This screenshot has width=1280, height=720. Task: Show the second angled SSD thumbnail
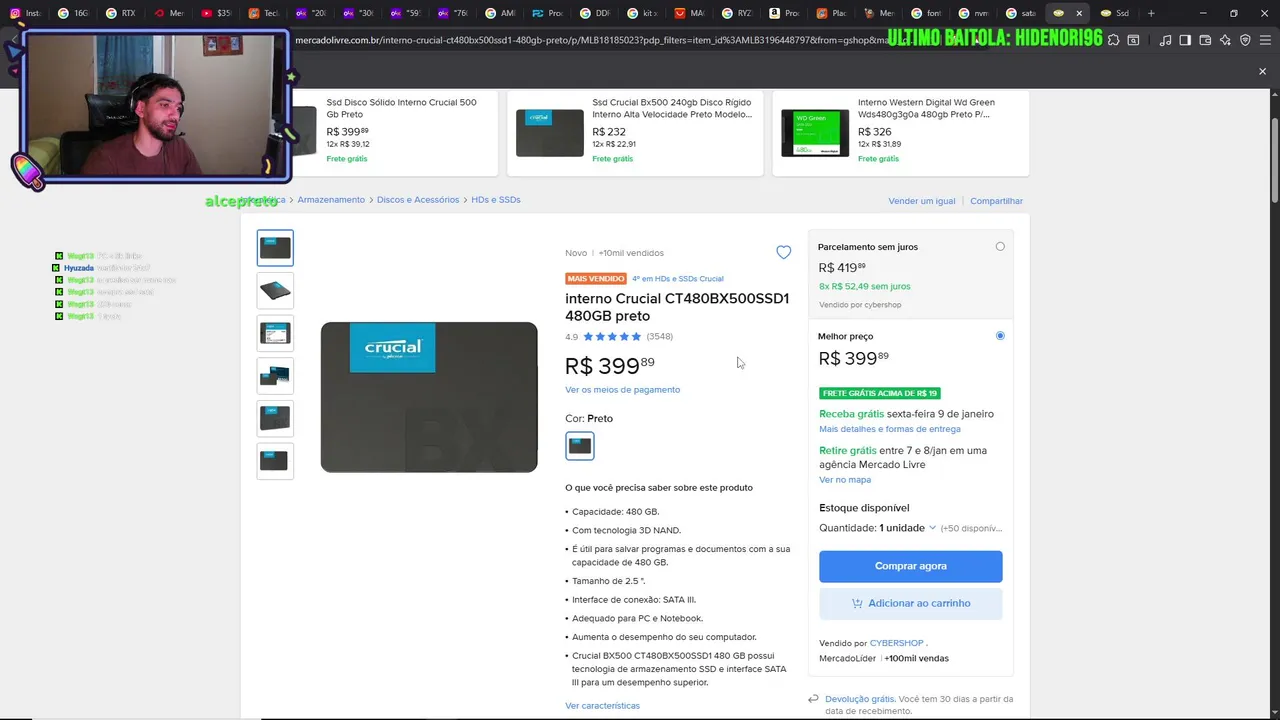click(x=275, y=291)
